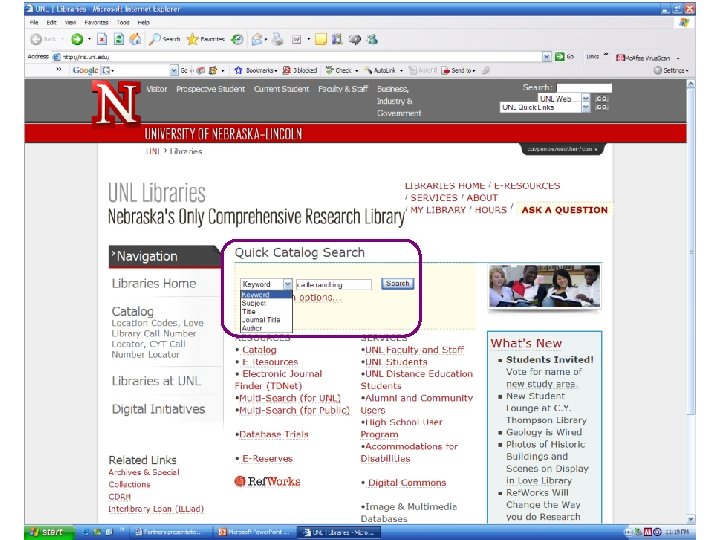Choose Subject in the search type list

[254, 303]
